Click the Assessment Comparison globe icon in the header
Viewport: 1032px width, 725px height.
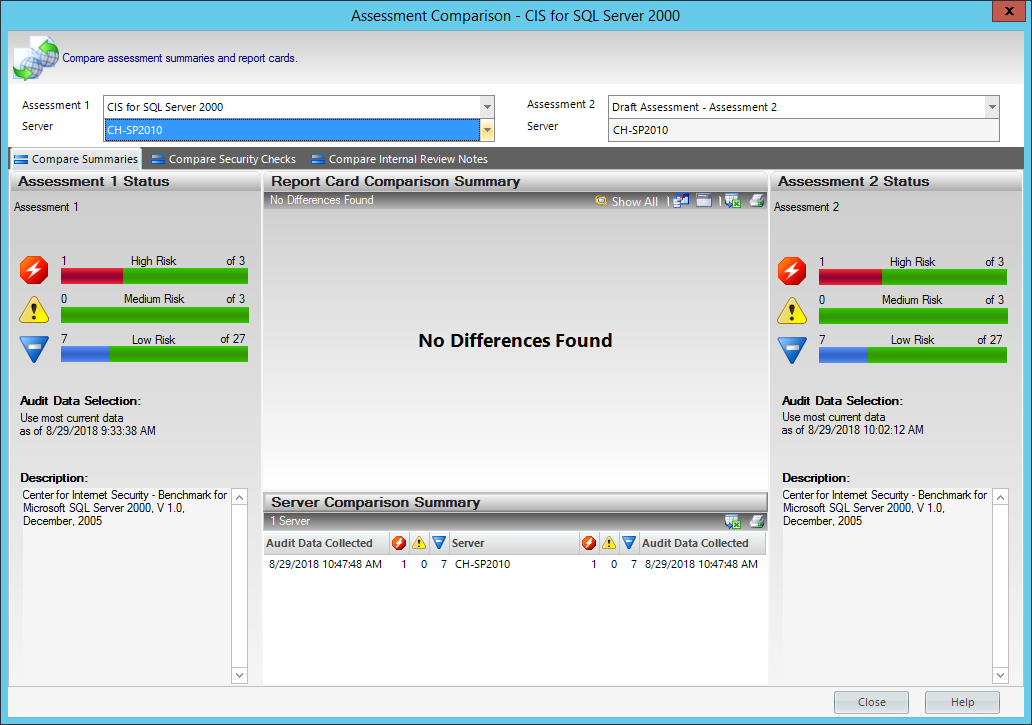click(x=36, y=58)
